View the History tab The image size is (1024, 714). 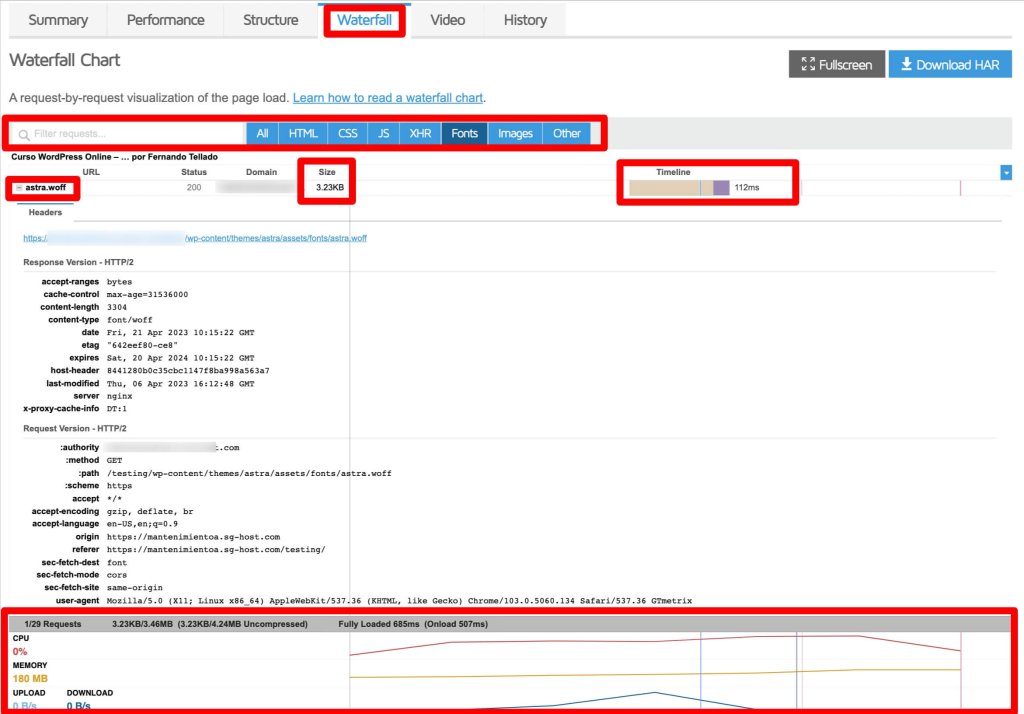pos(525,20)
